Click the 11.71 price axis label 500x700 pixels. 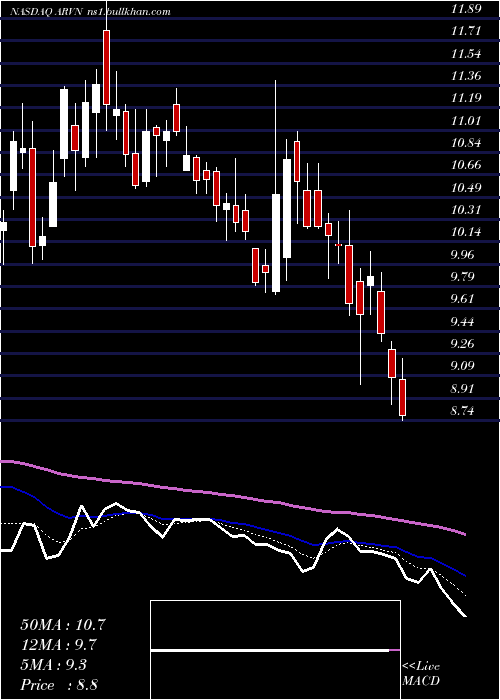466,31
